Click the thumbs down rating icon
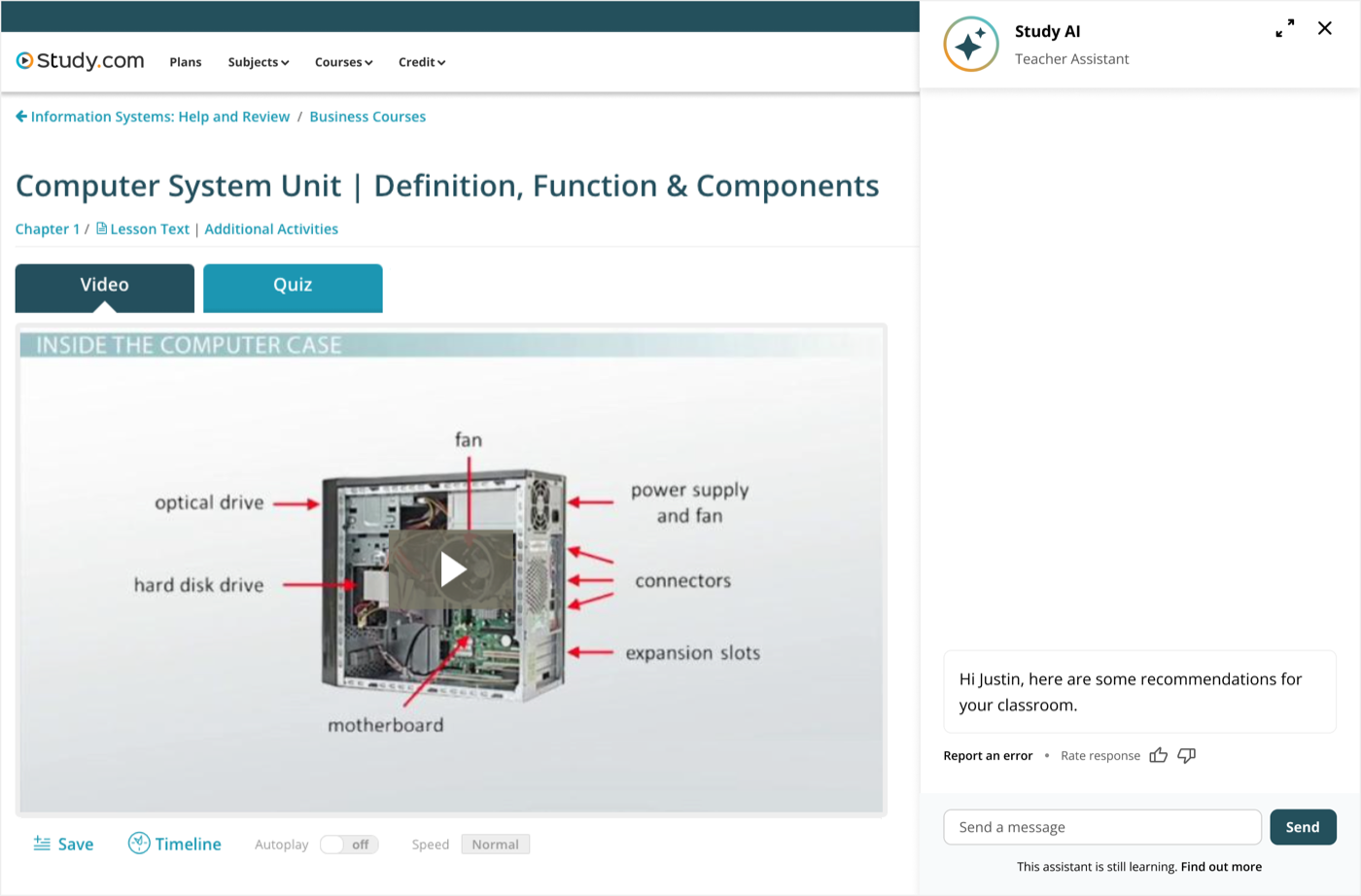 (1187, 755)
